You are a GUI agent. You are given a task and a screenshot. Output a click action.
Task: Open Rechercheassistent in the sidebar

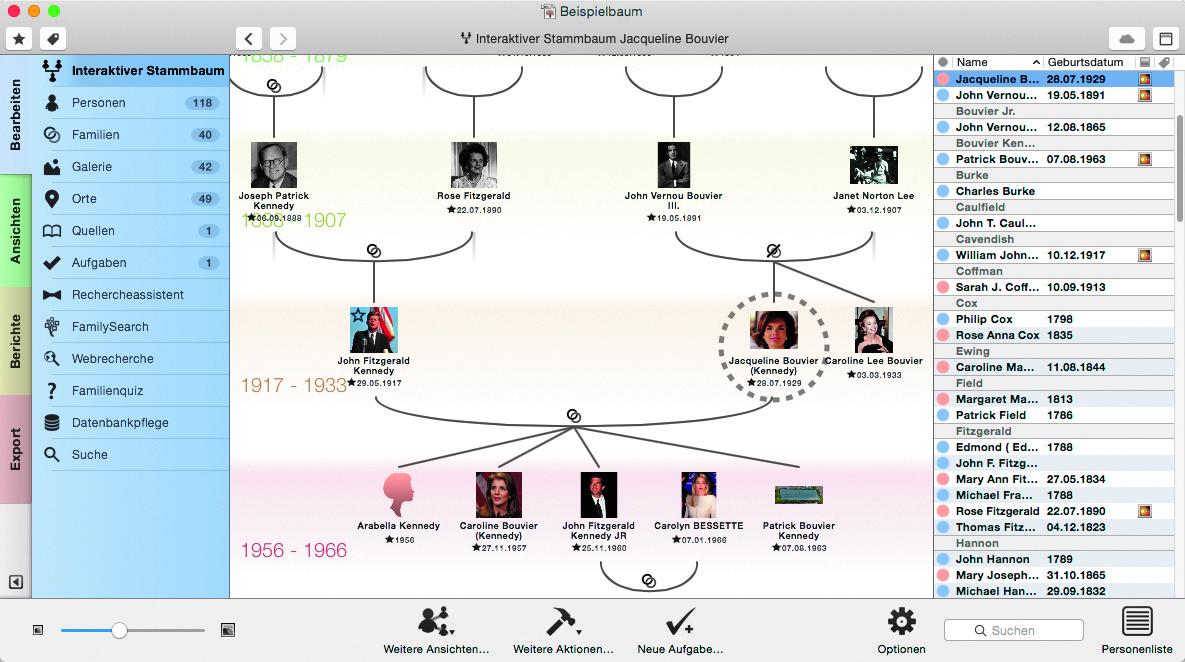coord(127,295)
